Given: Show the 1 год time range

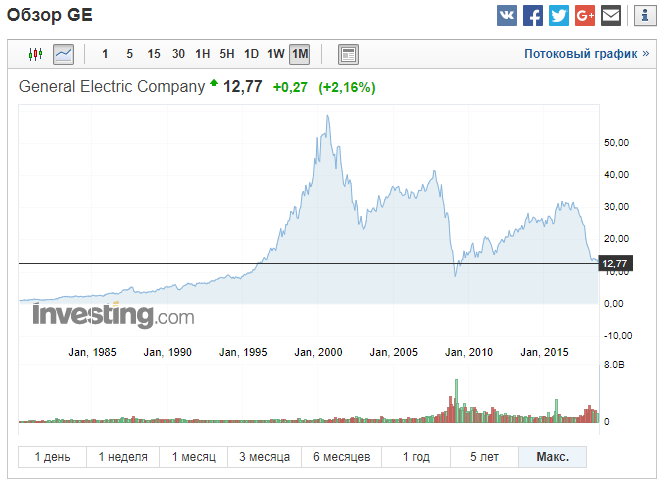Looking at the screenshot, I should [x=418, y=457].
